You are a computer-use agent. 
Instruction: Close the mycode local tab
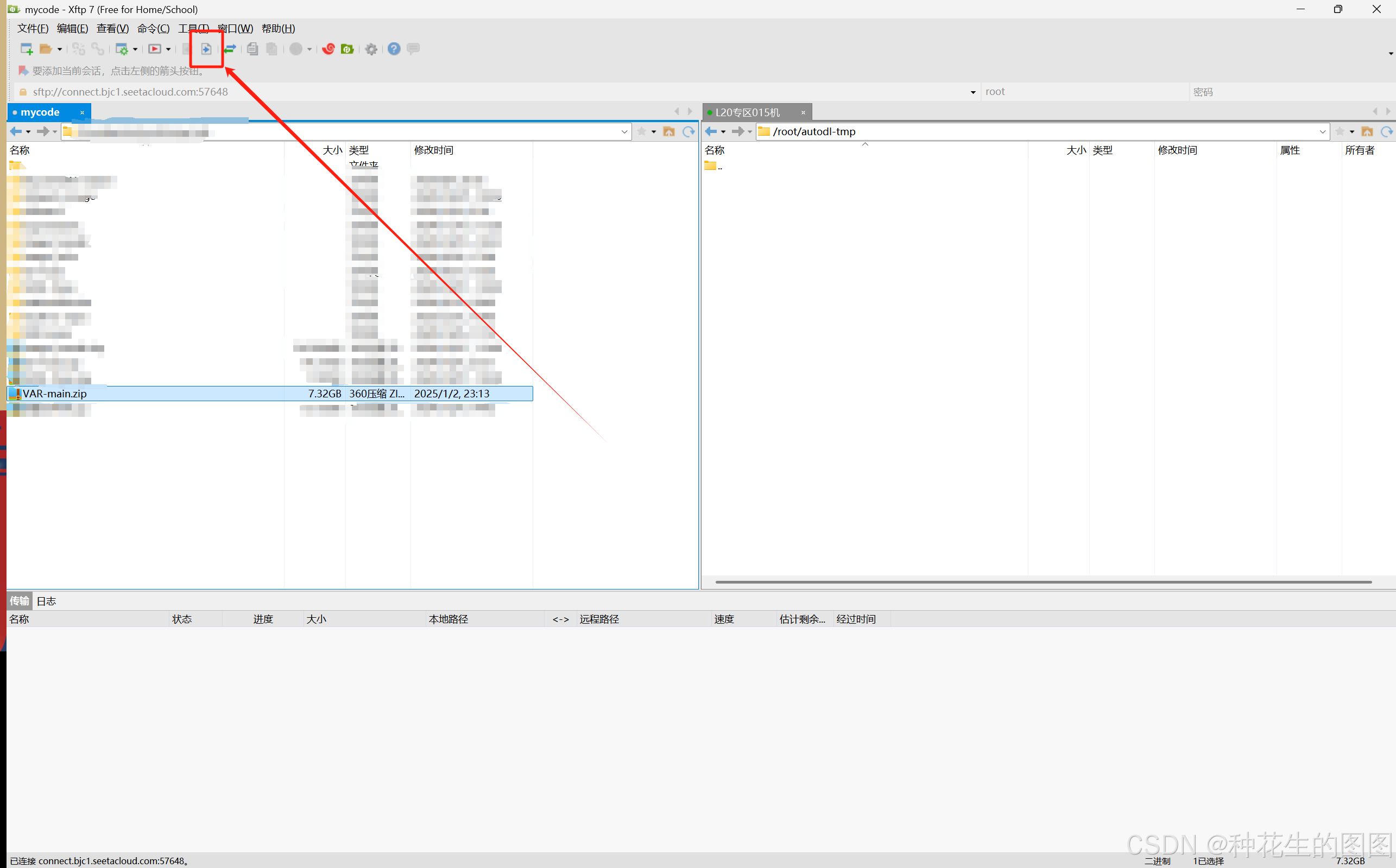pyautogui.click(x=82, y=112)
